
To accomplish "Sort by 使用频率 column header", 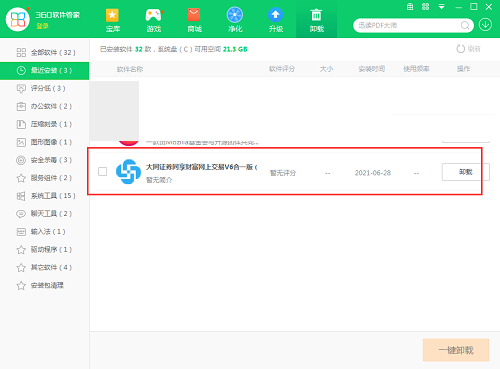I will click(x=416, y=69).
